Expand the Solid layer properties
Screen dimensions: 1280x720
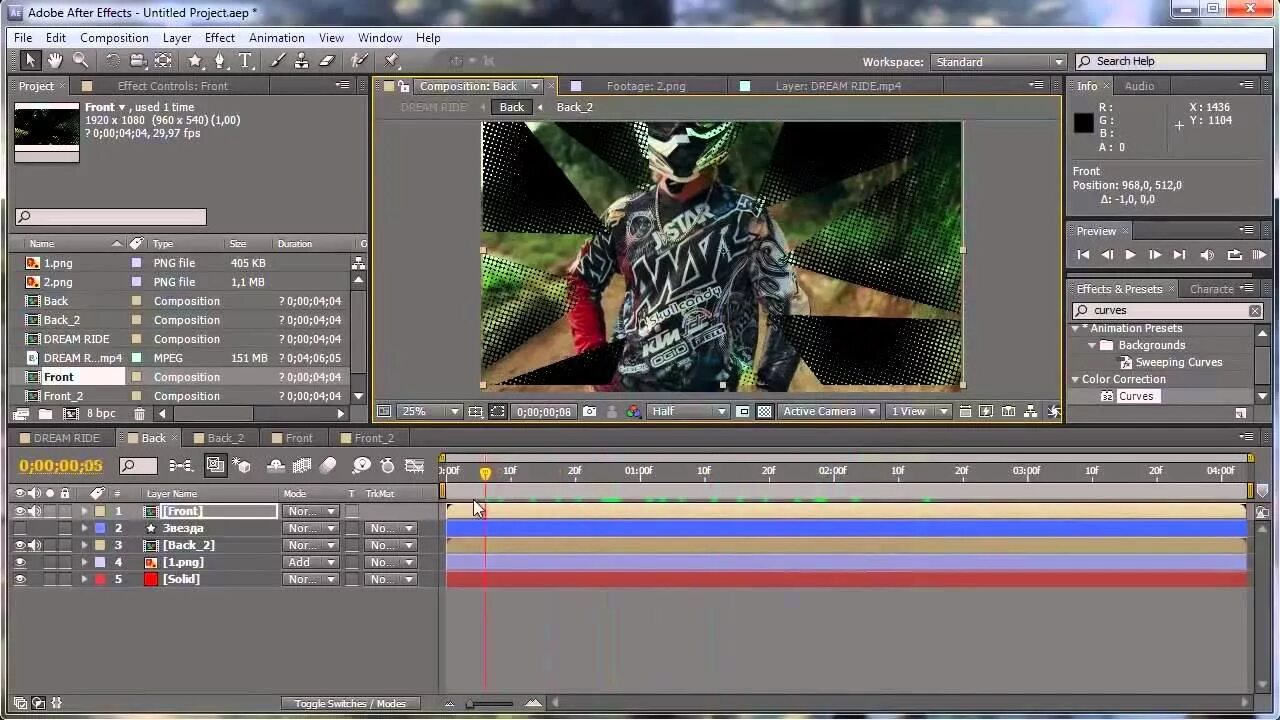click(84, 579)
